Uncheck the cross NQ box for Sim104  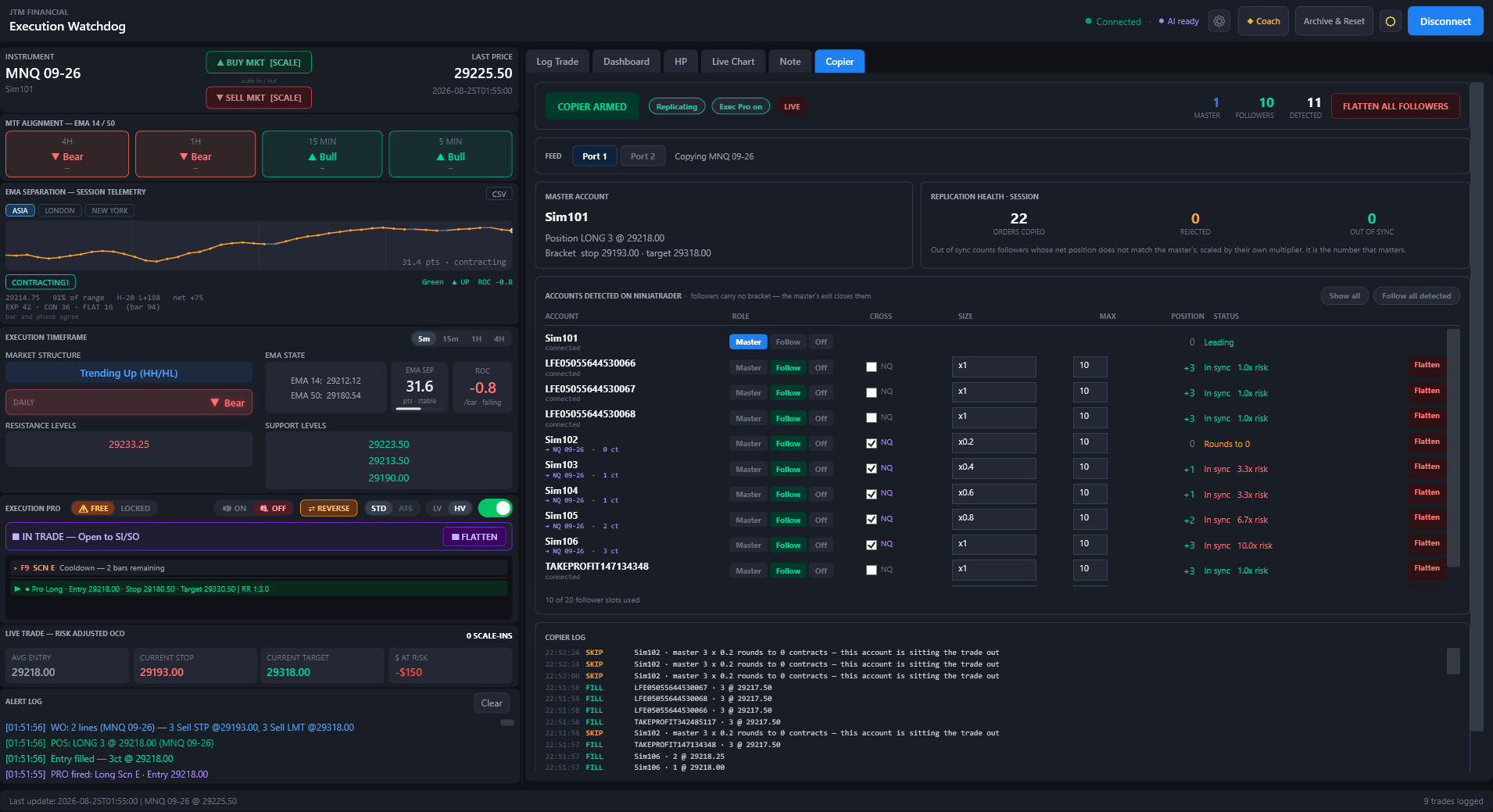(x=872, y=494)
